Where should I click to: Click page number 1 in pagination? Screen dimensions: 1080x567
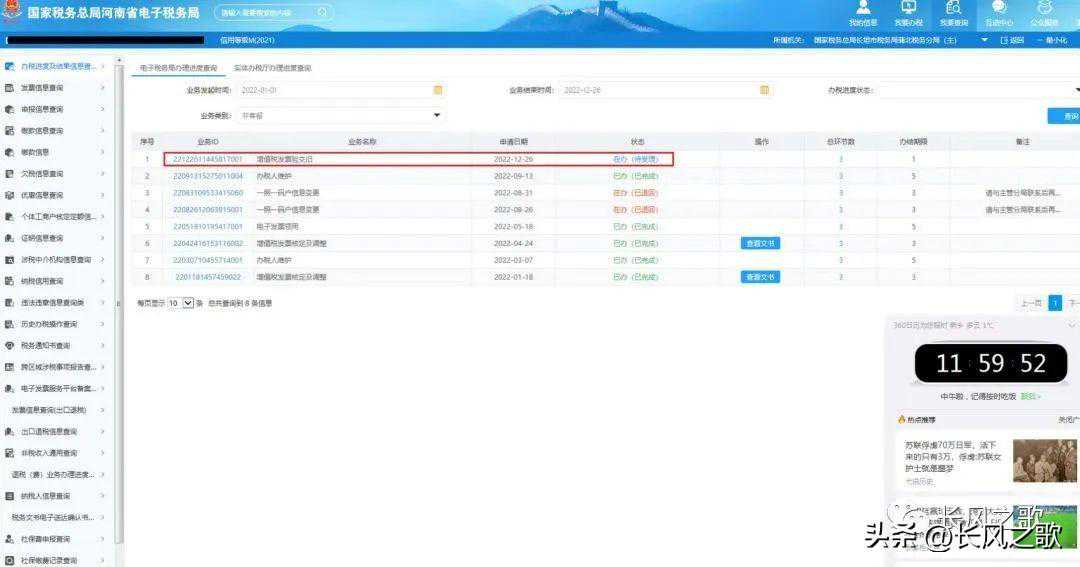pyautogui.click(x=1055, y=303)
